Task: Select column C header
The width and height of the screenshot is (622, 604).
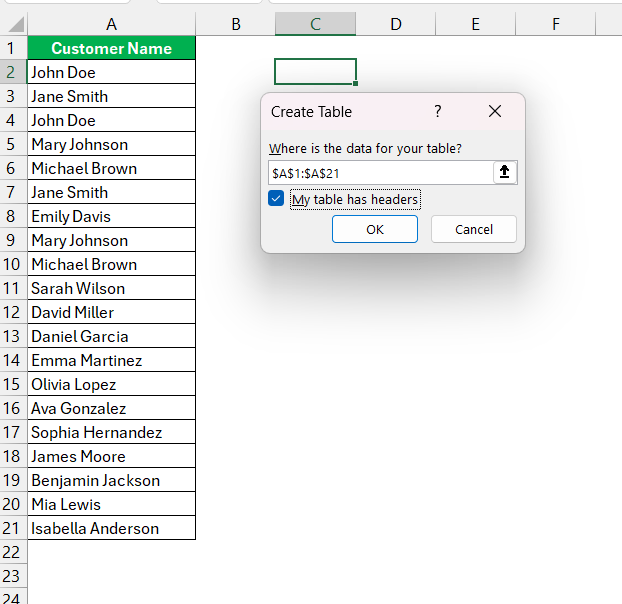Action: click(315, 24)
